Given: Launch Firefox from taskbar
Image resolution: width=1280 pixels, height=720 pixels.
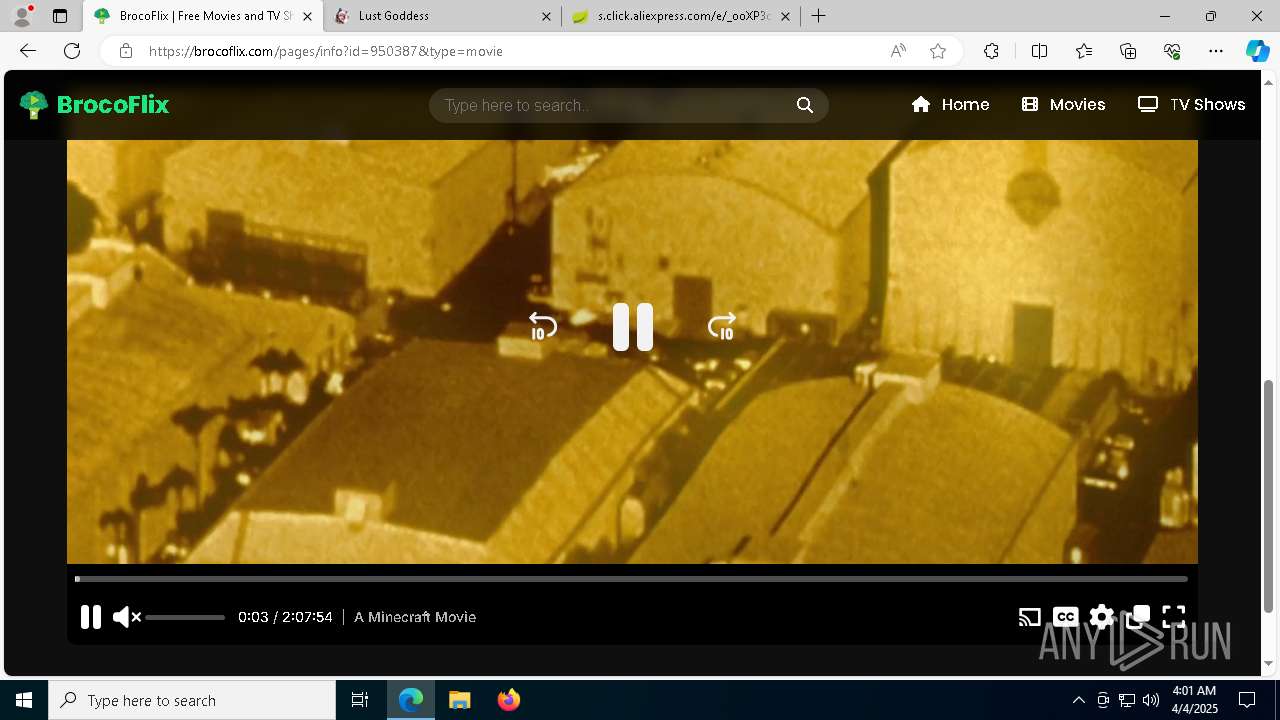Looking at the screenshot, I should [x=509, y=700].
